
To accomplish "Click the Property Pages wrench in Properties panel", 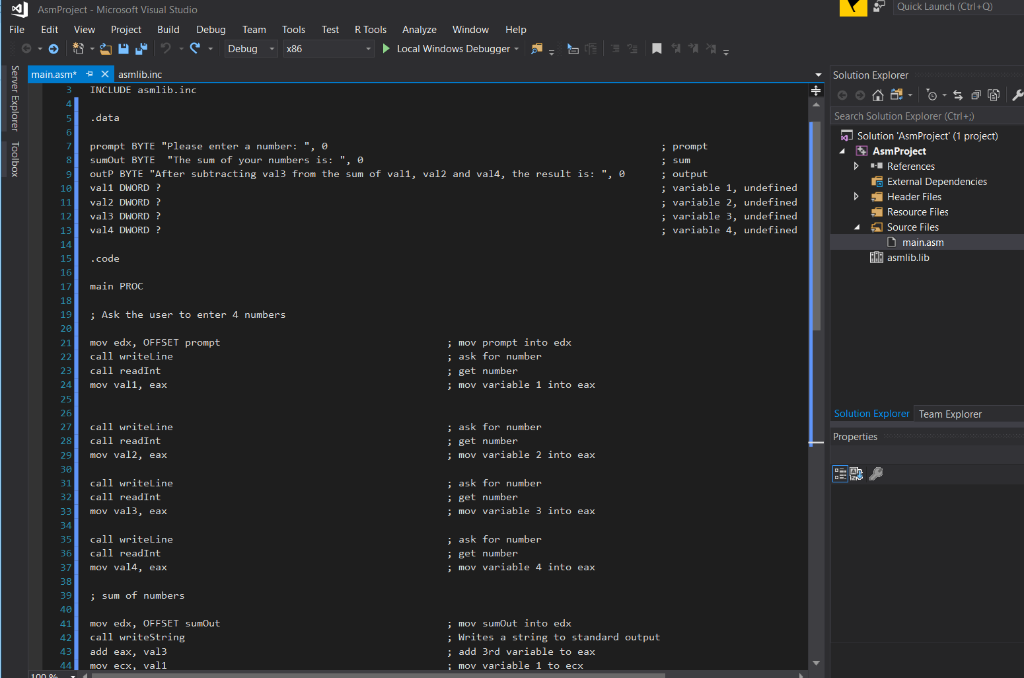I will [876, 474].
